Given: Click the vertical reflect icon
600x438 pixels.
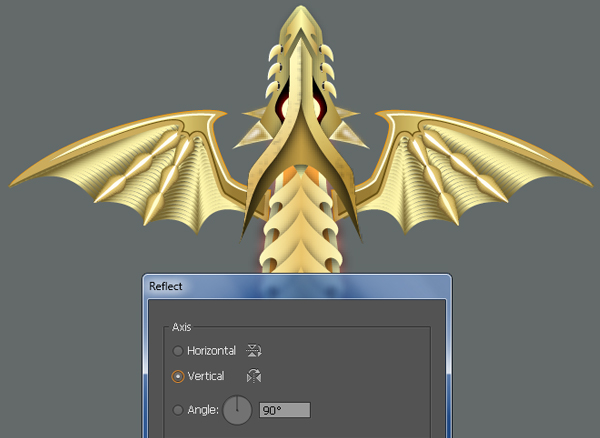Looking at the screenshot, I should (254, 376).
